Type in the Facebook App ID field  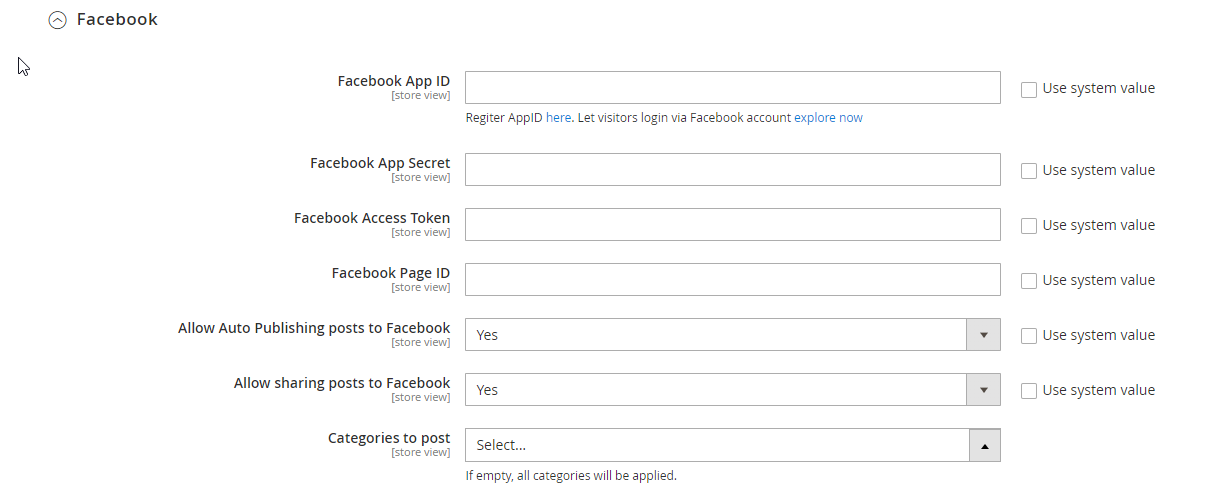click(732, 88)
